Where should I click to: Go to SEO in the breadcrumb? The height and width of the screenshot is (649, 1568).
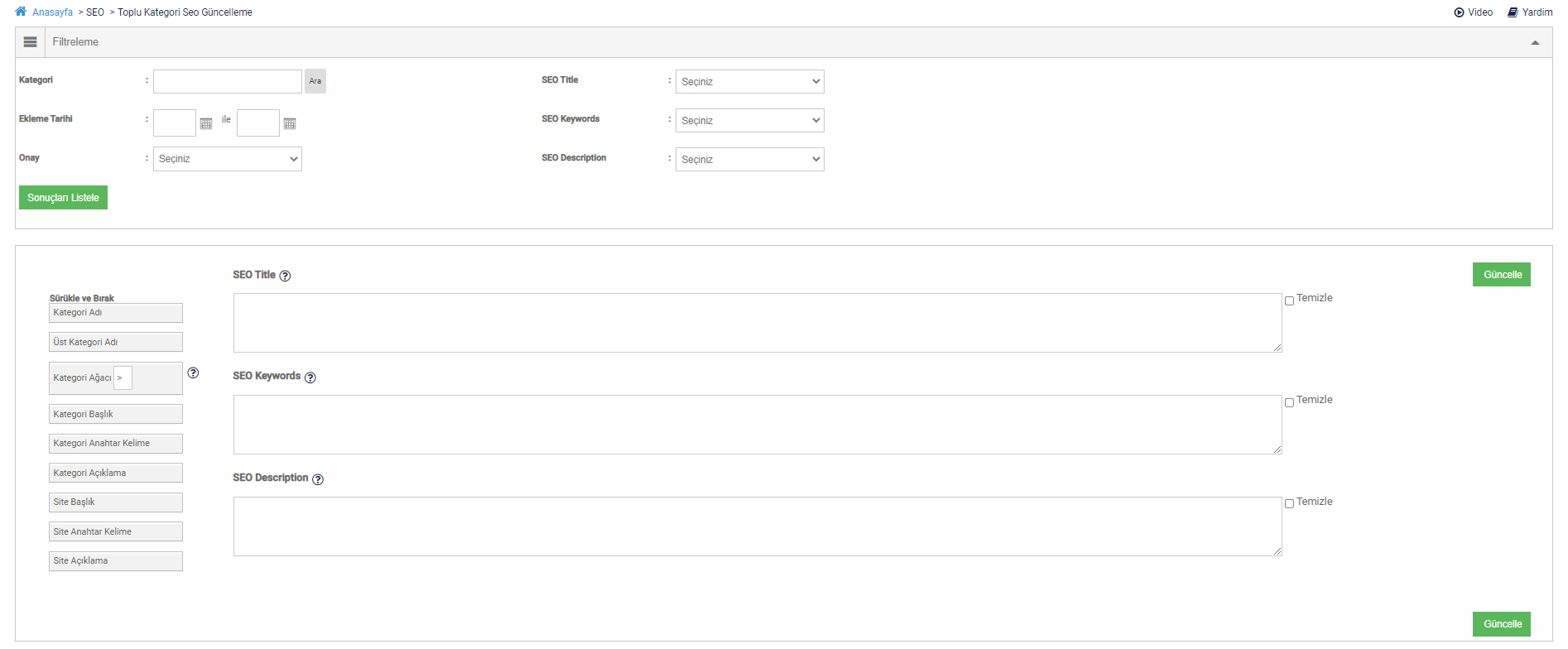95,12
